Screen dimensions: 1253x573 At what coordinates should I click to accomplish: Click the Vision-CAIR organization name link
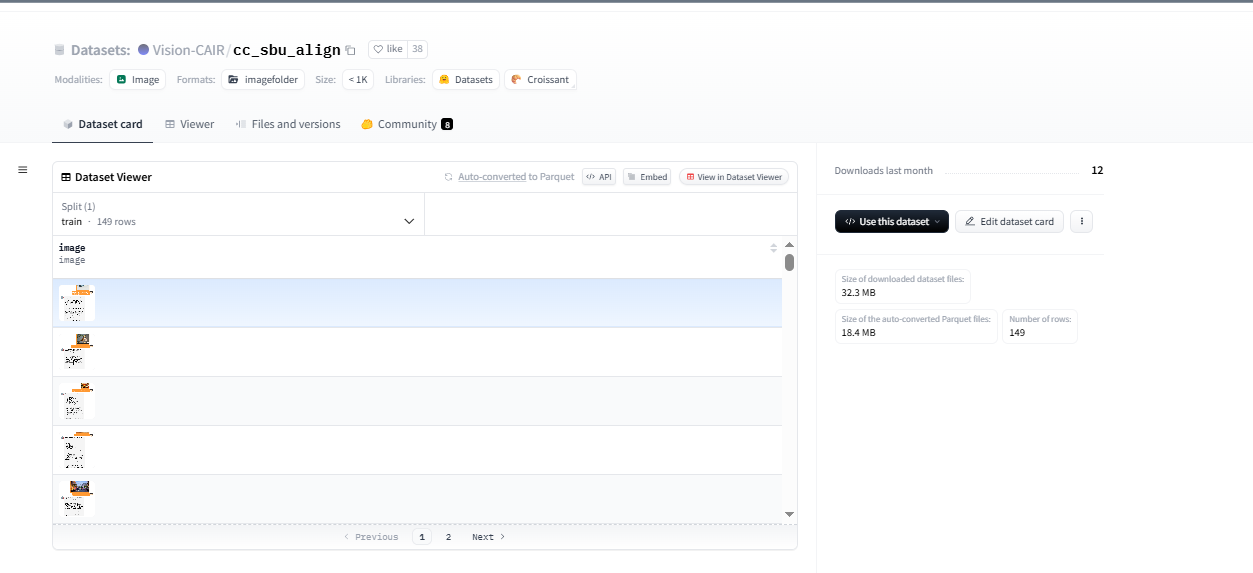(x=189, y=50)
